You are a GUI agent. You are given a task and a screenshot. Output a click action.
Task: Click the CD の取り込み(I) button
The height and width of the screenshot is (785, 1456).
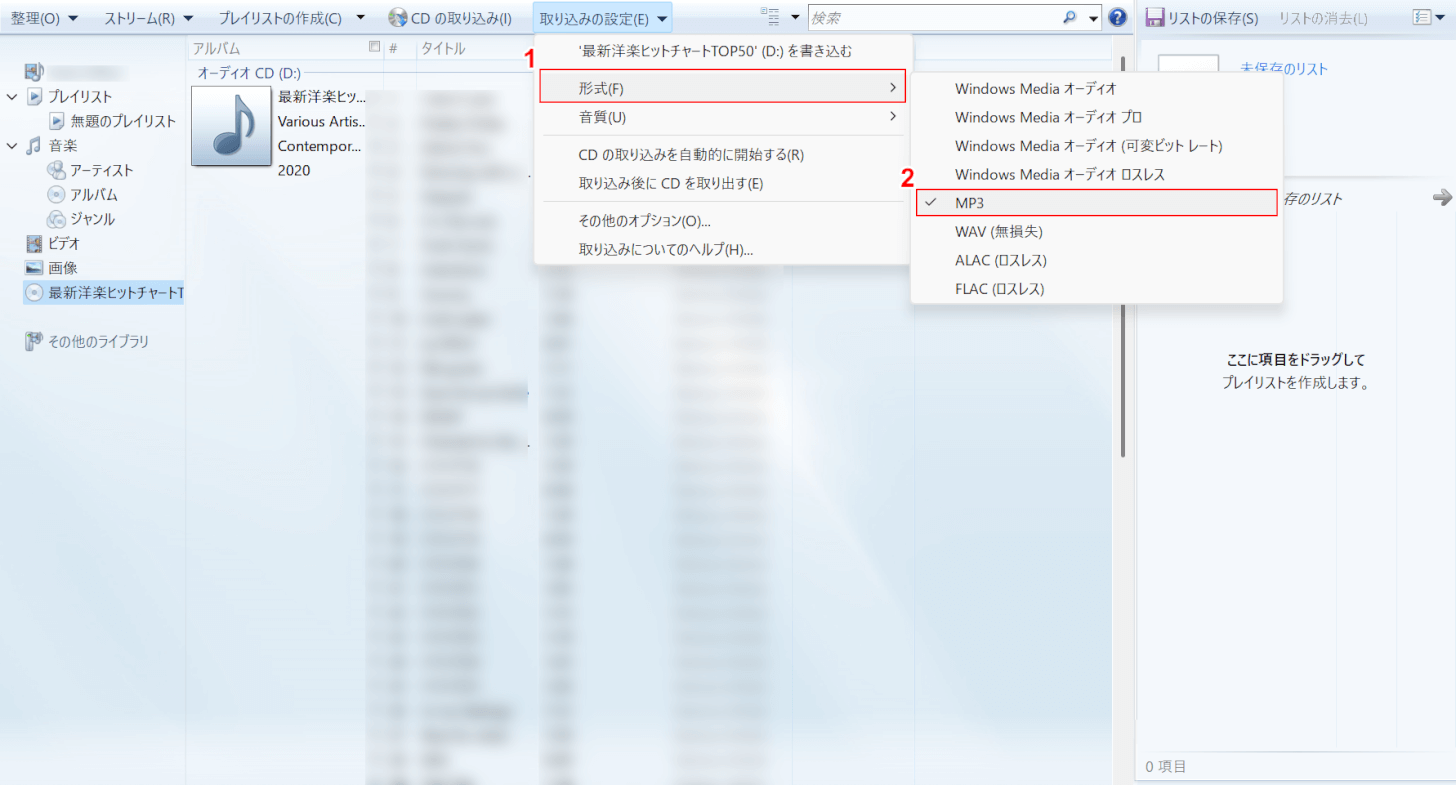(x=450, y=18)
